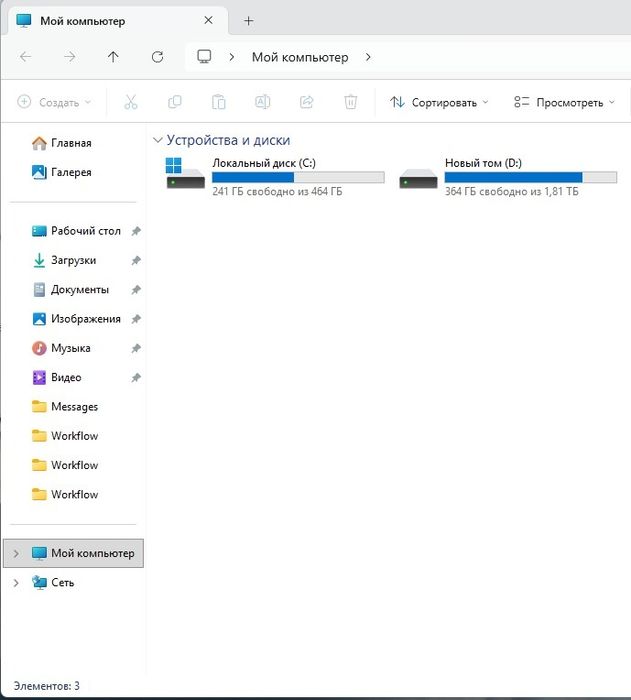Click the Delete trash bin icon

[x=351, y=102]
